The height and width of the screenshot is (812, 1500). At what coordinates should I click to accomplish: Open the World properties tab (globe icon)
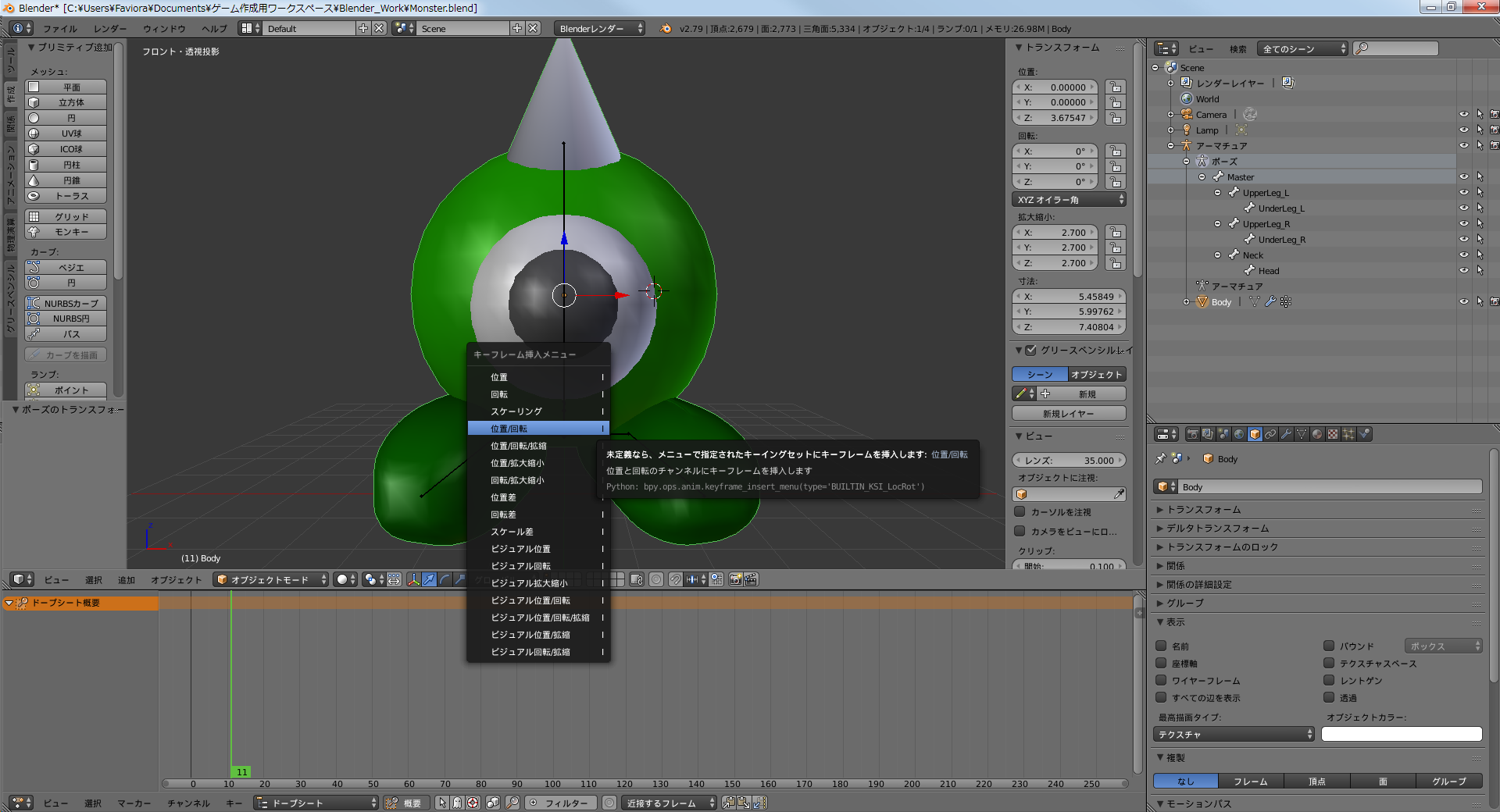1239,434
